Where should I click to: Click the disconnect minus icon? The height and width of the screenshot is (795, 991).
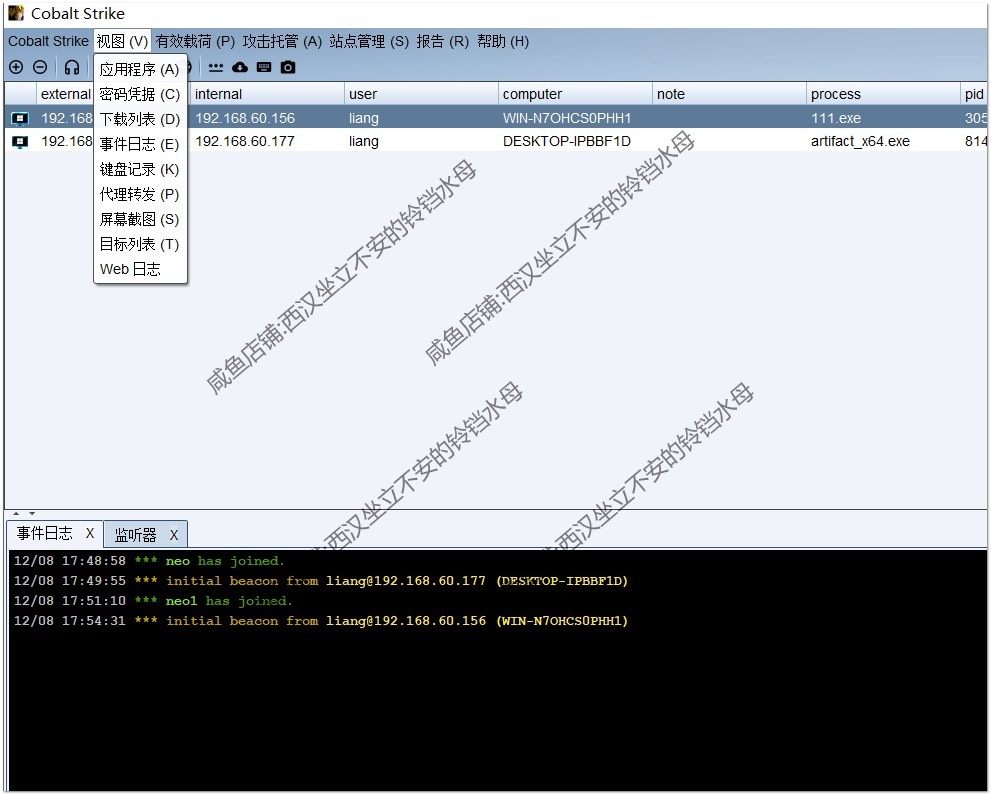tap(40, 67)
